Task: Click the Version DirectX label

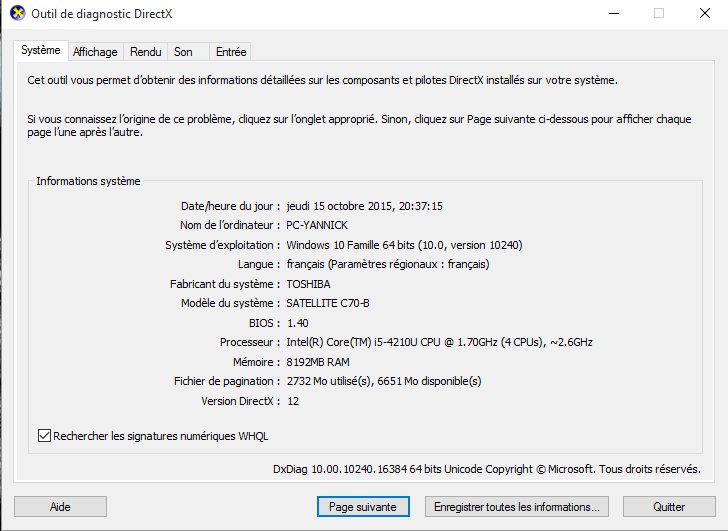Action: pyautogui.click(x=241, y=401)
